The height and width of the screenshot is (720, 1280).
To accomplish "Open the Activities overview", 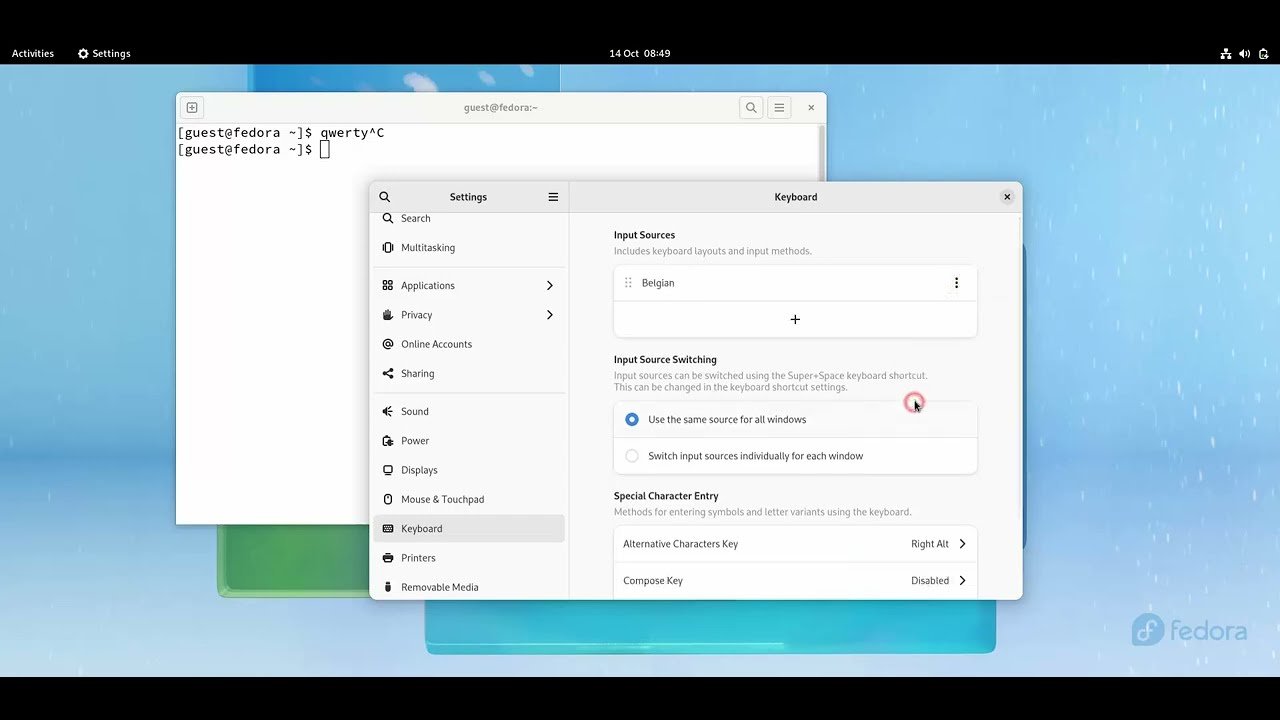I will click(x=33, y=54).
